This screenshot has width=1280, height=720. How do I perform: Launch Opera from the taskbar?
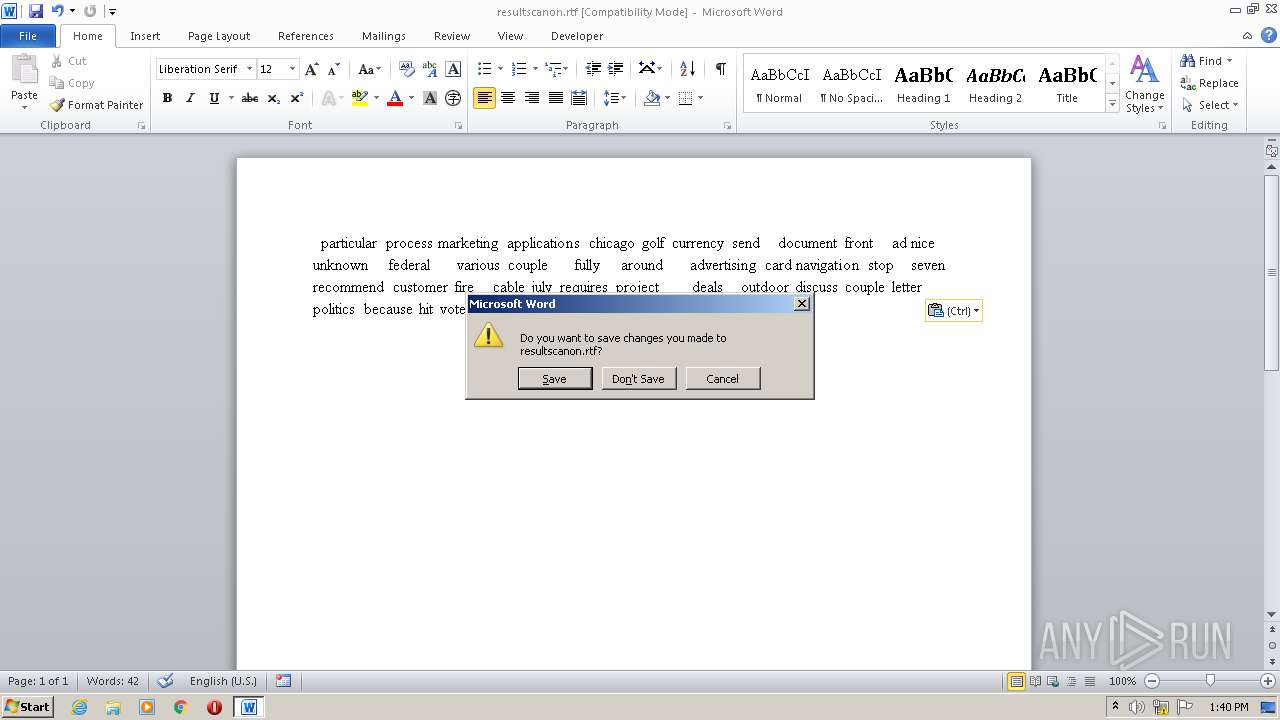(214, 707)
